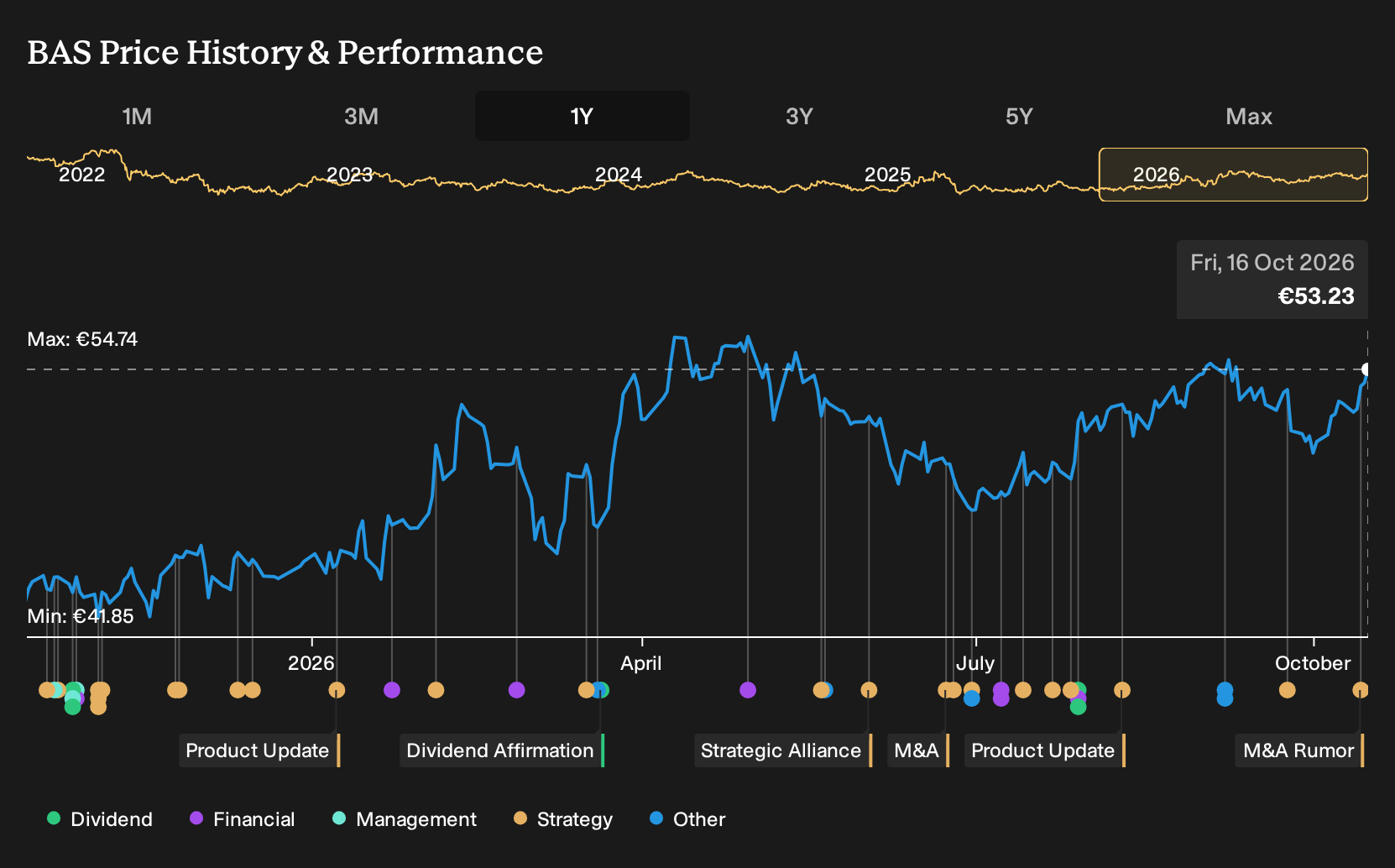
Task: Jump to 2023 in overview chart
Action: 349,175
